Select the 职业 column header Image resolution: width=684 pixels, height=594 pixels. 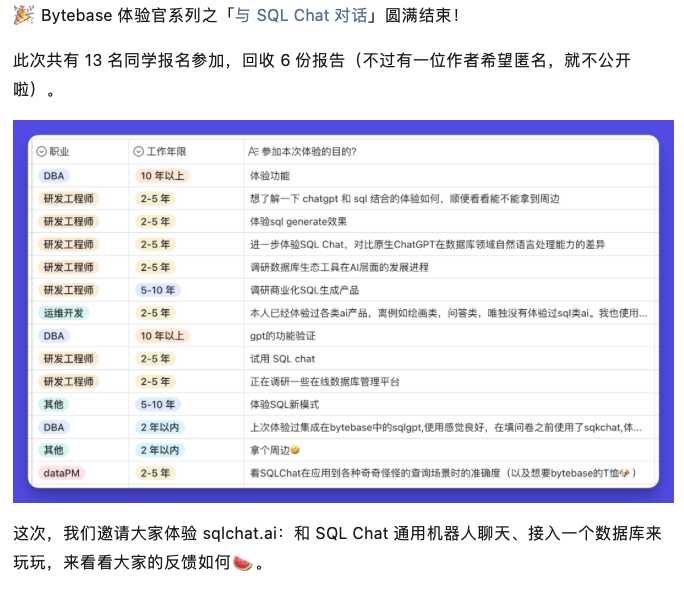(80, 151)
